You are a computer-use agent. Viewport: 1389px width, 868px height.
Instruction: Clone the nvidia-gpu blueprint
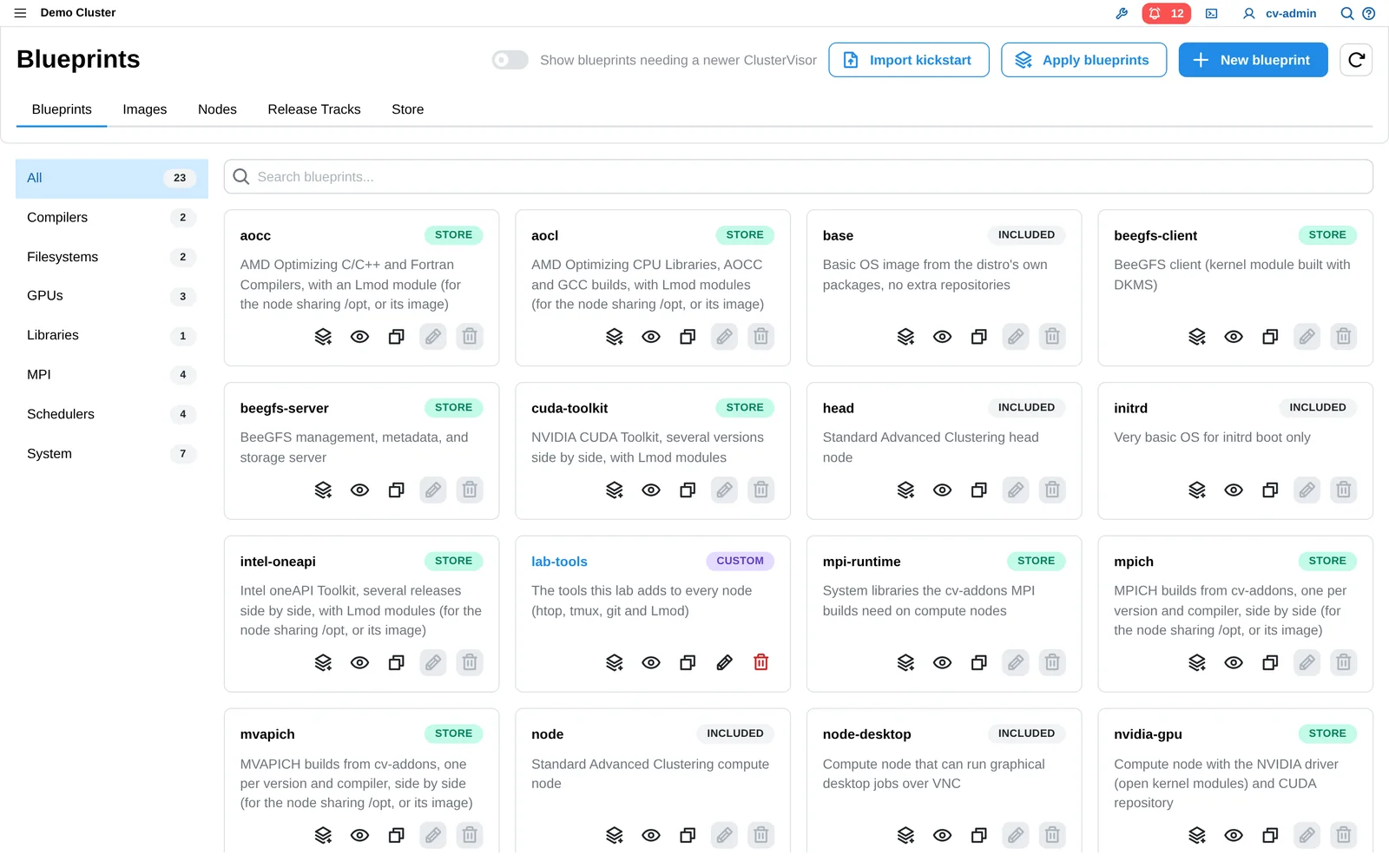point(1270,835)
